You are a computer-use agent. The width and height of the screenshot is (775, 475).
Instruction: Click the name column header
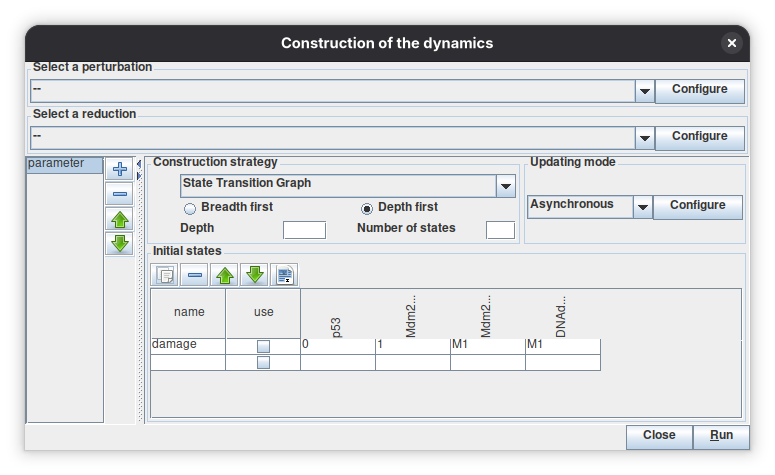[x=188, y=313]
